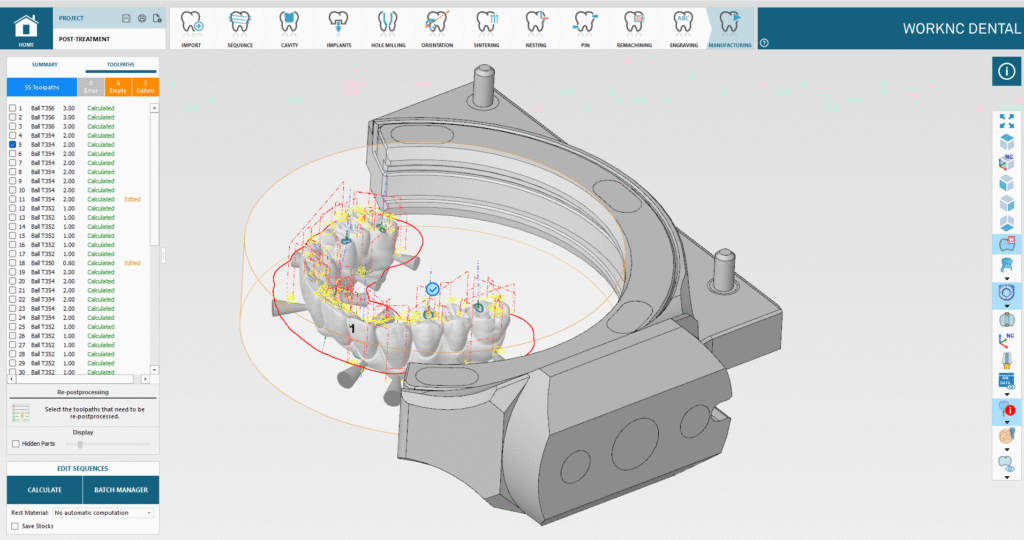Screen dimensions: 1024x540
Task: Click the blue checkmark marker on the model
Action: tap(432, 289)
